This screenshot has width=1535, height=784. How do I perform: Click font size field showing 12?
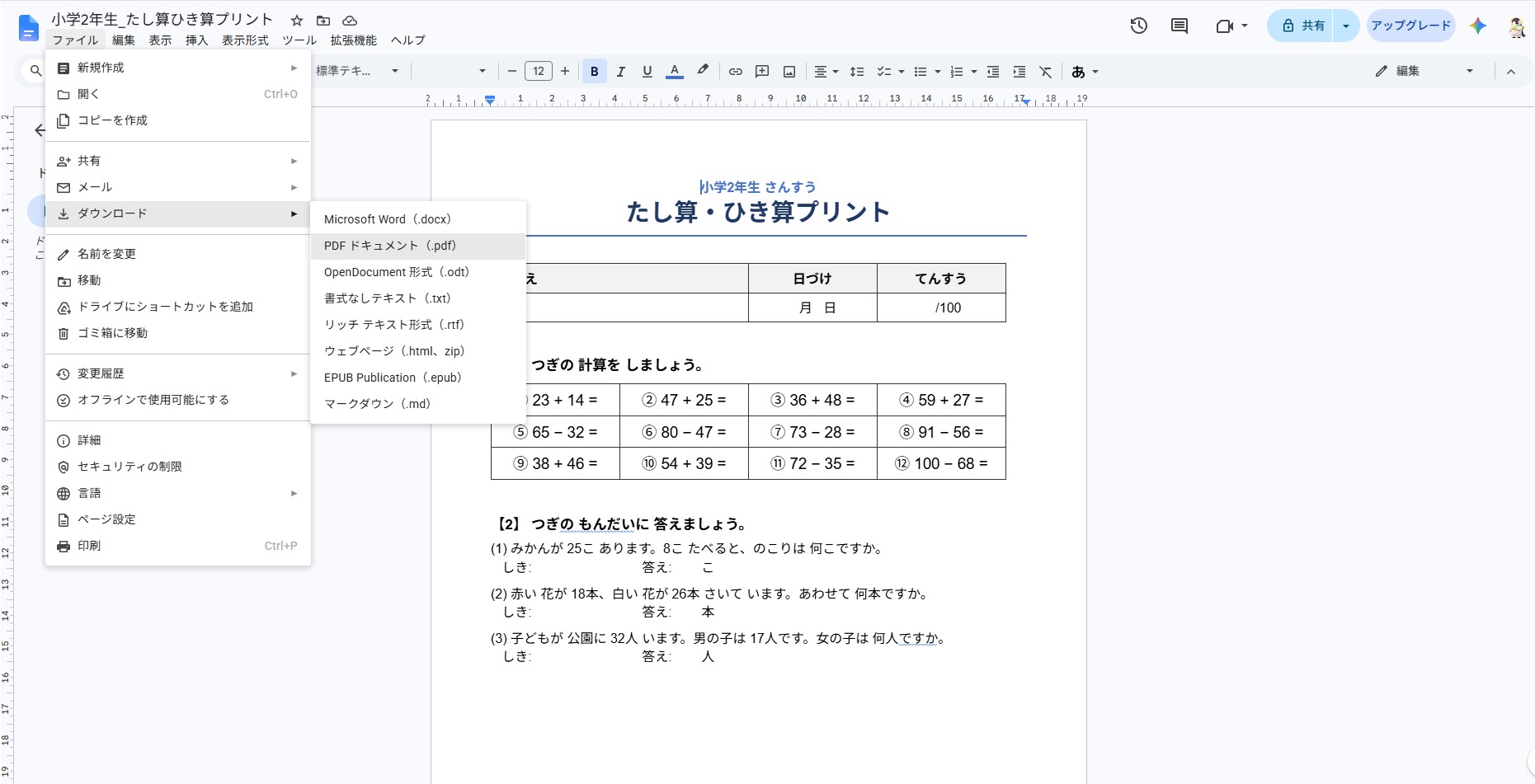click(x=539, y=72)
